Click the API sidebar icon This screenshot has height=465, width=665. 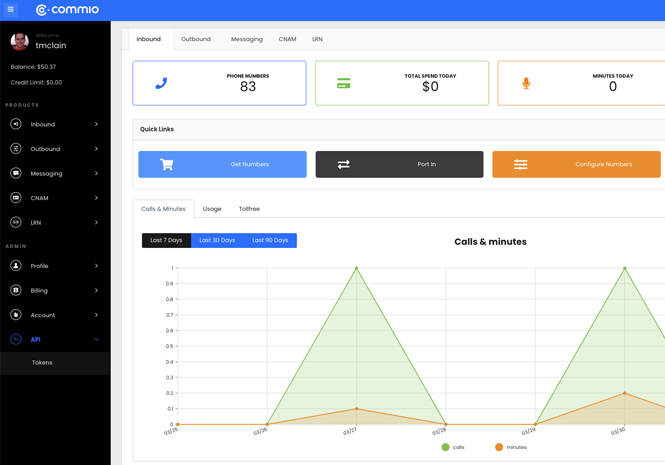[x=16, y=339]
